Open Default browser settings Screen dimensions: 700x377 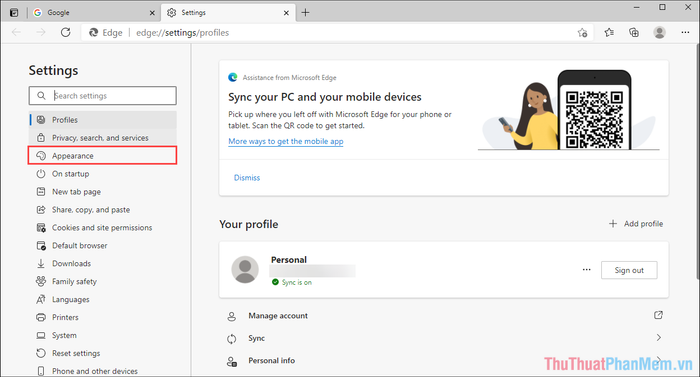(x=103, y=245)
